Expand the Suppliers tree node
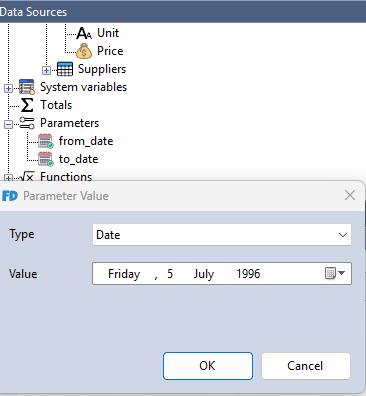The height and width of the screenshot is (396, 366). point(46,70)
